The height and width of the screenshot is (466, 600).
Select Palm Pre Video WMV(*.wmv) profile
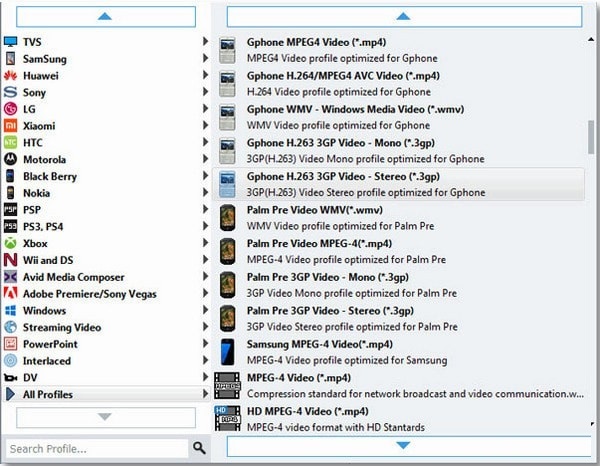click(398, 218)
